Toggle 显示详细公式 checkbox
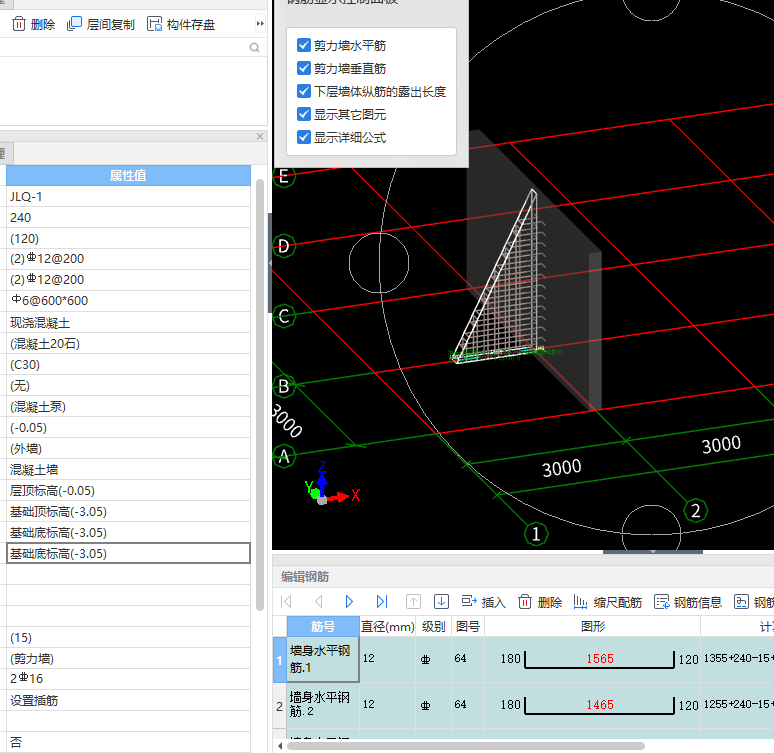774x753 pixels. [x=304, y=137]
